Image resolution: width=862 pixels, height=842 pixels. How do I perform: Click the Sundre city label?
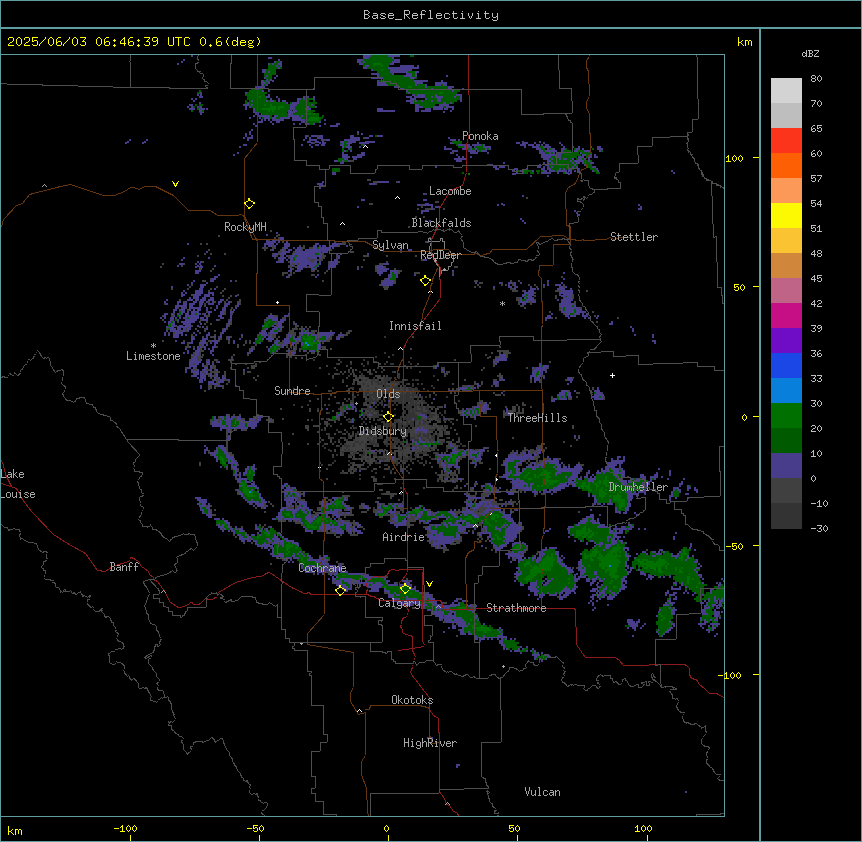(292, 391)
